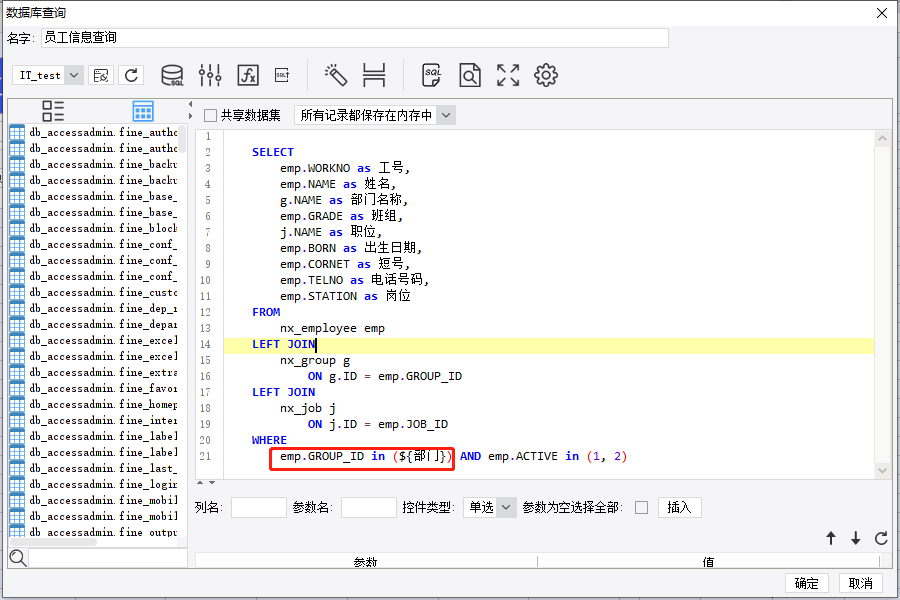Cancel the dialog with 取消
The width and height of the screenshot is (900, 600).
coord(860,583)
